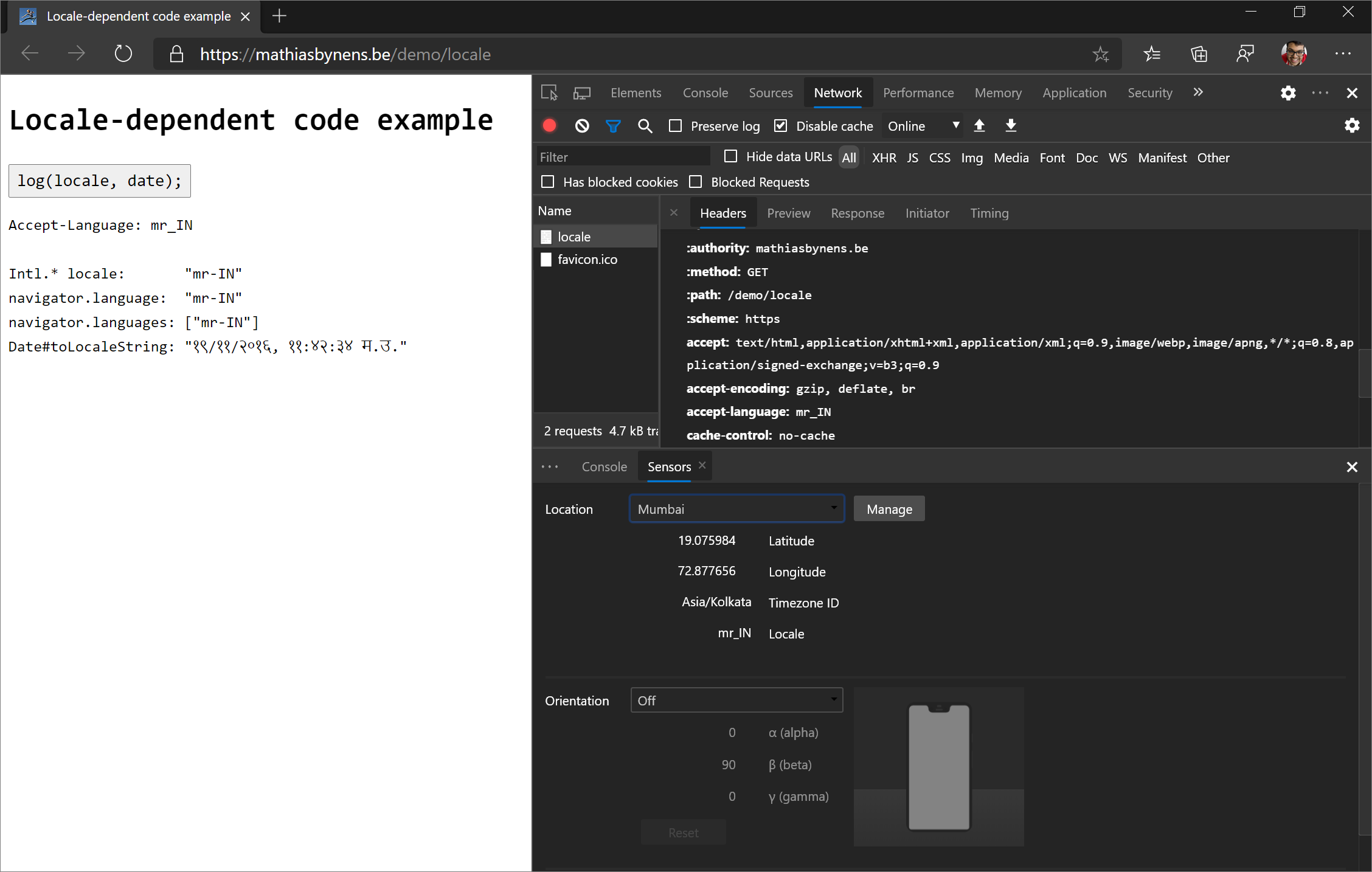
Task: Click the DevTools settings gear icon
Action: coord(1289,92)
